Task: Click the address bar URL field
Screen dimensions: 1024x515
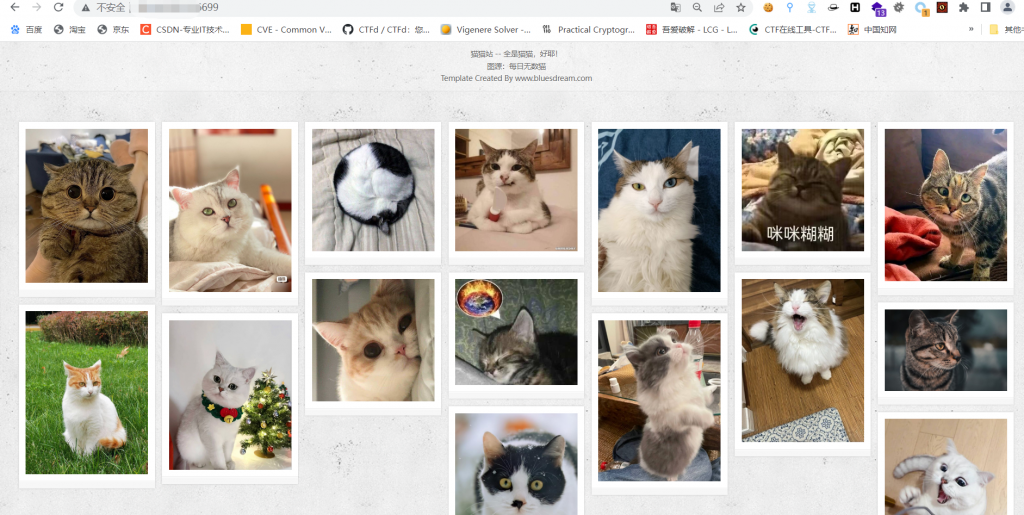Action: [x=400, y=7]
